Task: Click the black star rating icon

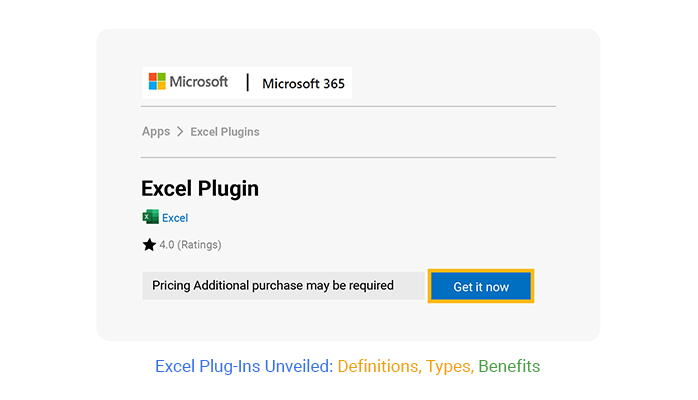Action: [149, 244]
